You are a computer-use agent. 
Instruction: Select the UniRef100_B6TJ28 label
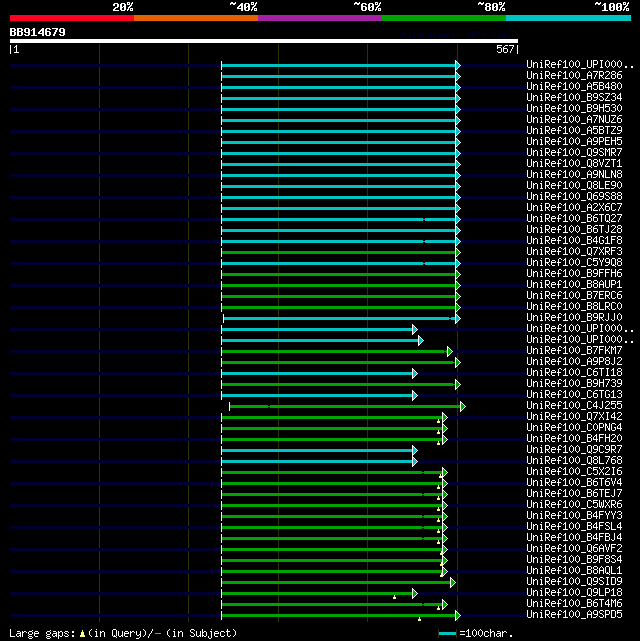pos(574,230)
